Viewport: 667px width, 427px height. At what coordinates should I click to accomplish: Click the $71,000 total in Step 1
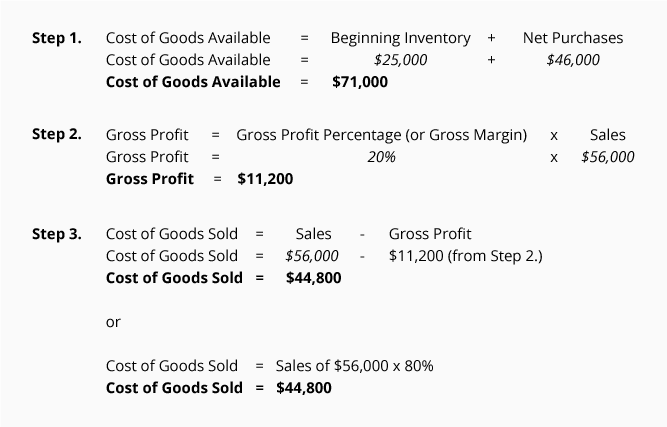(x=359, y=82)
